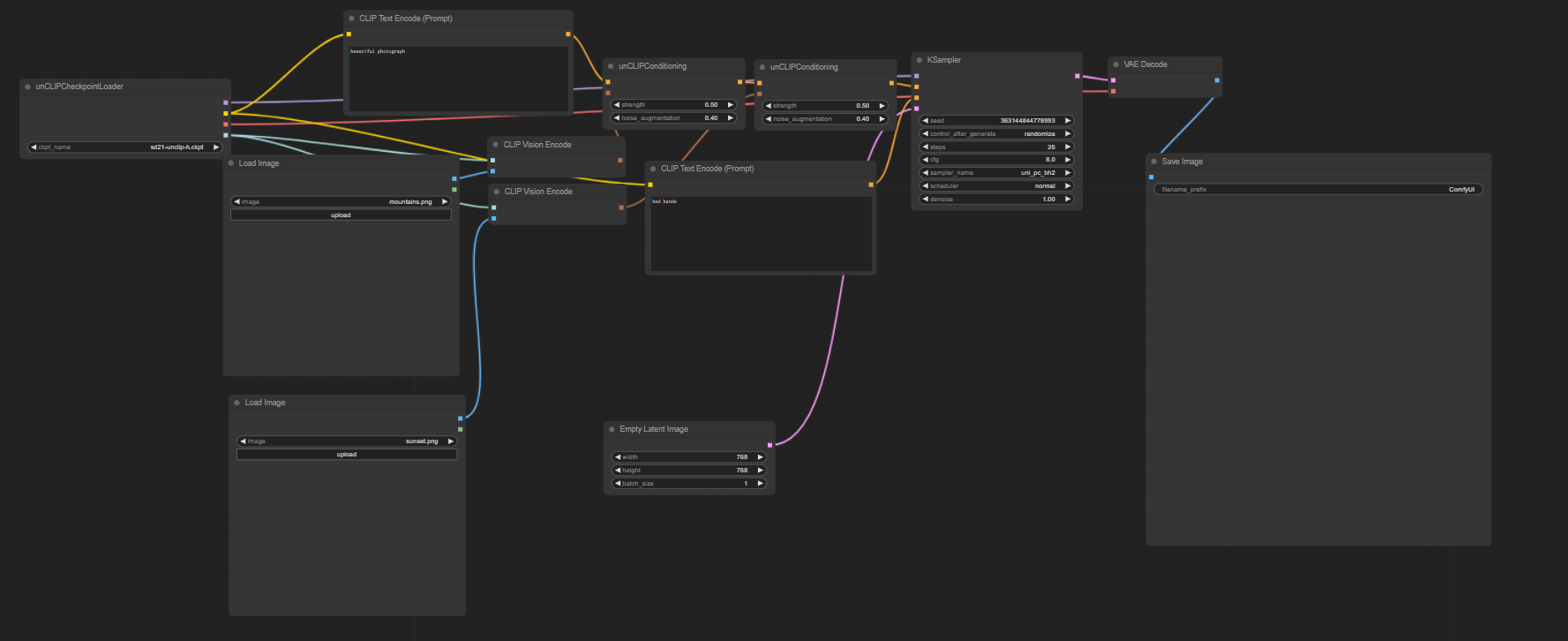Viewport: 1568px width, 641px height.
Task: Click the blue IMAGE output port on VAE Decode
Action: click(1217, 80)
